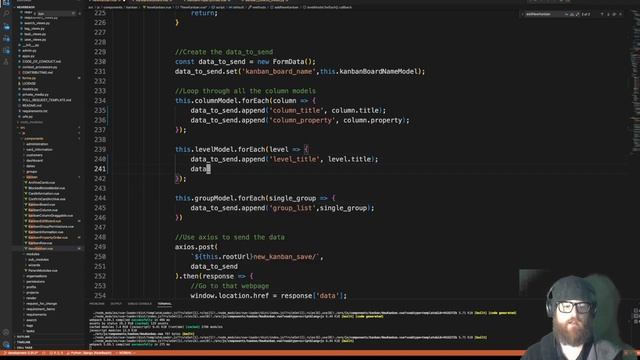Open PULL_REQUEST_TEMPLATE.md file
The image size is (640, 360).
tap(46, 100)
